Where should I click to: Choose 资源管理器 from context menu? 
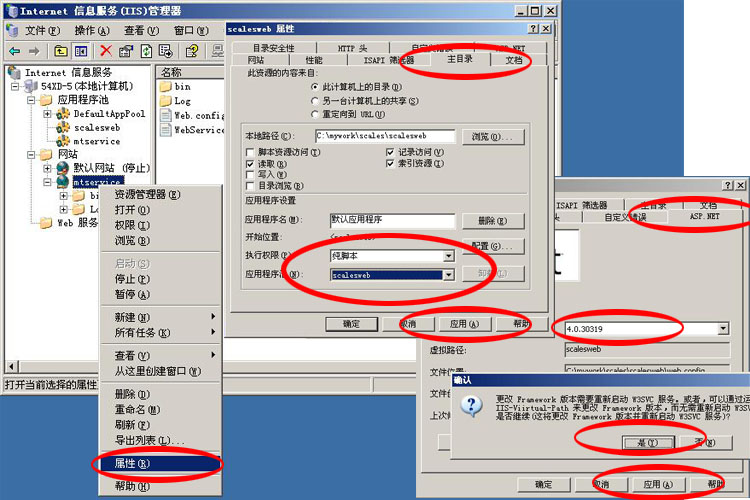click(x=160, y=194)
